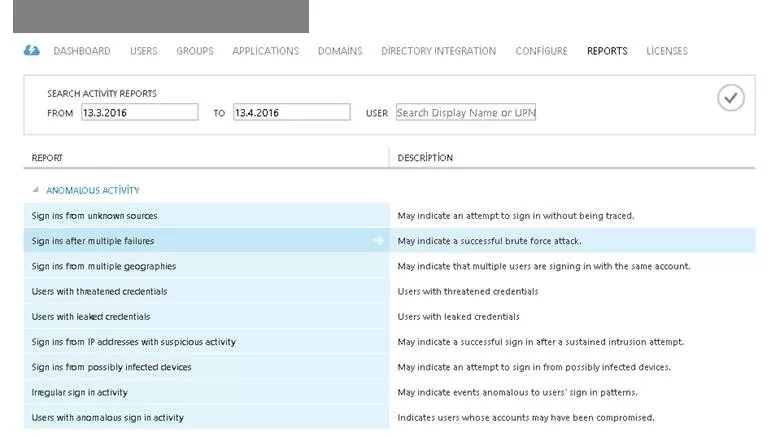Click description about sustained intrusion attempt
This screenshot has height=437, width=780.
pos(541,342)
